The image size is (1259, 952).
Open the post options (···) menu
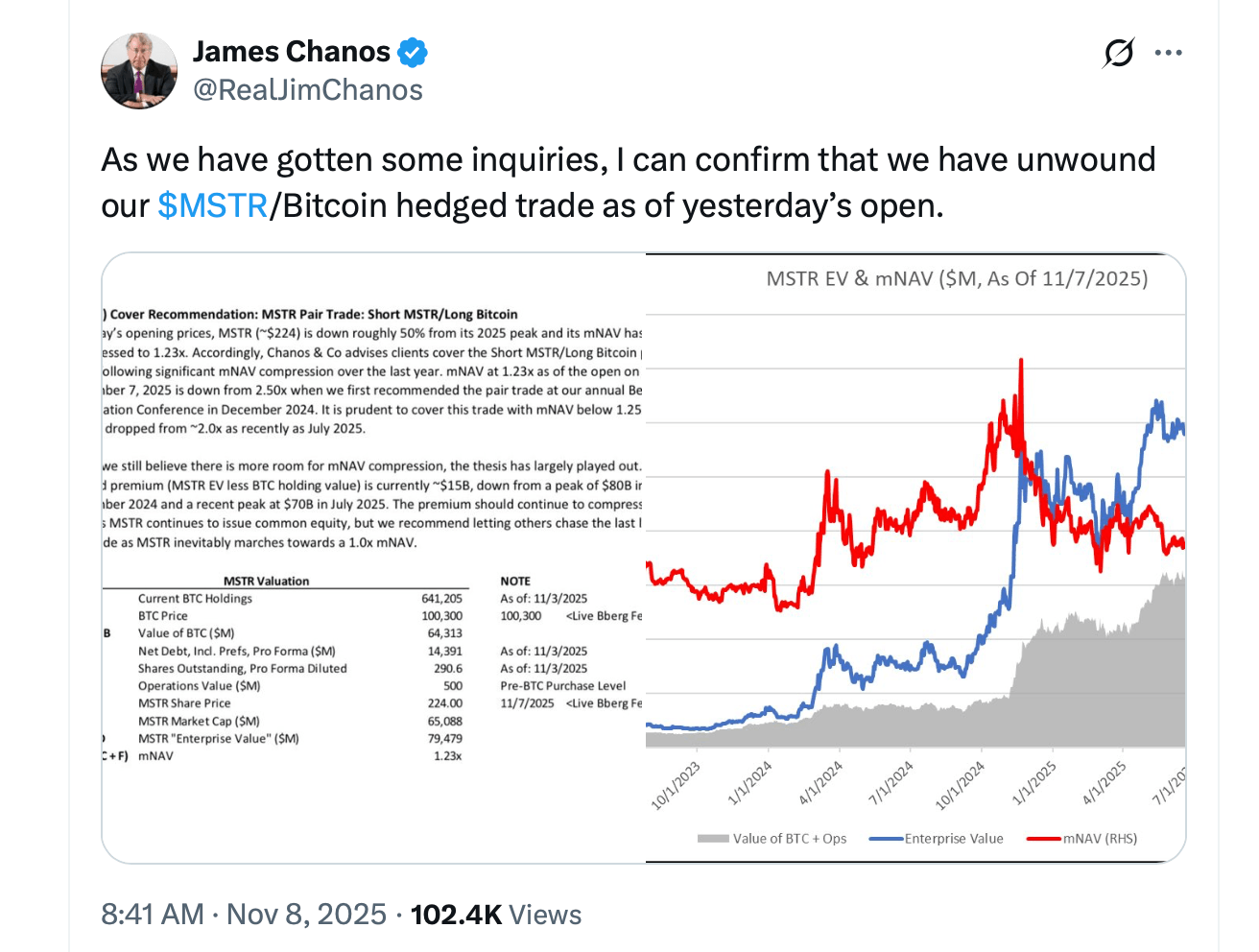[1169, 53]
